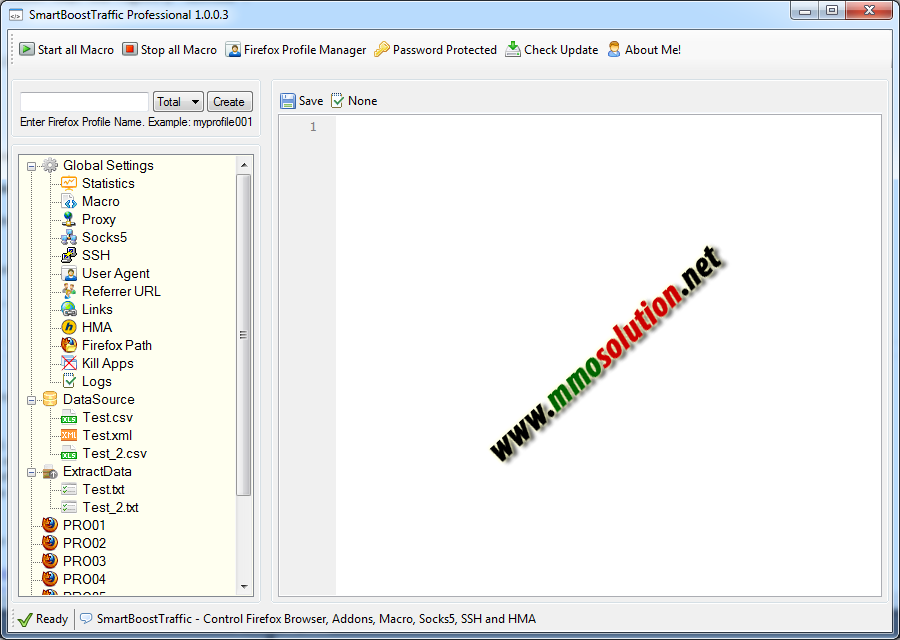
Task: Select the Test_2.csv tree item
Action: [x=115, y=453]
